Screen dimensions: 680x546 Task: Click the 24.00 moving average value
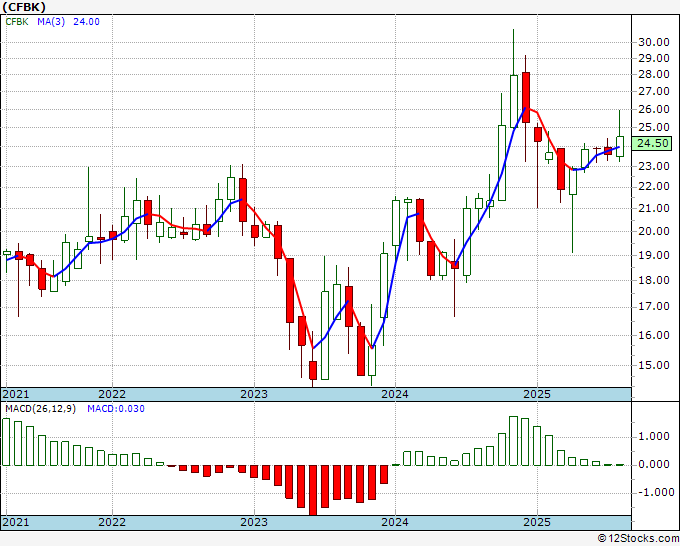click(86, 22)
